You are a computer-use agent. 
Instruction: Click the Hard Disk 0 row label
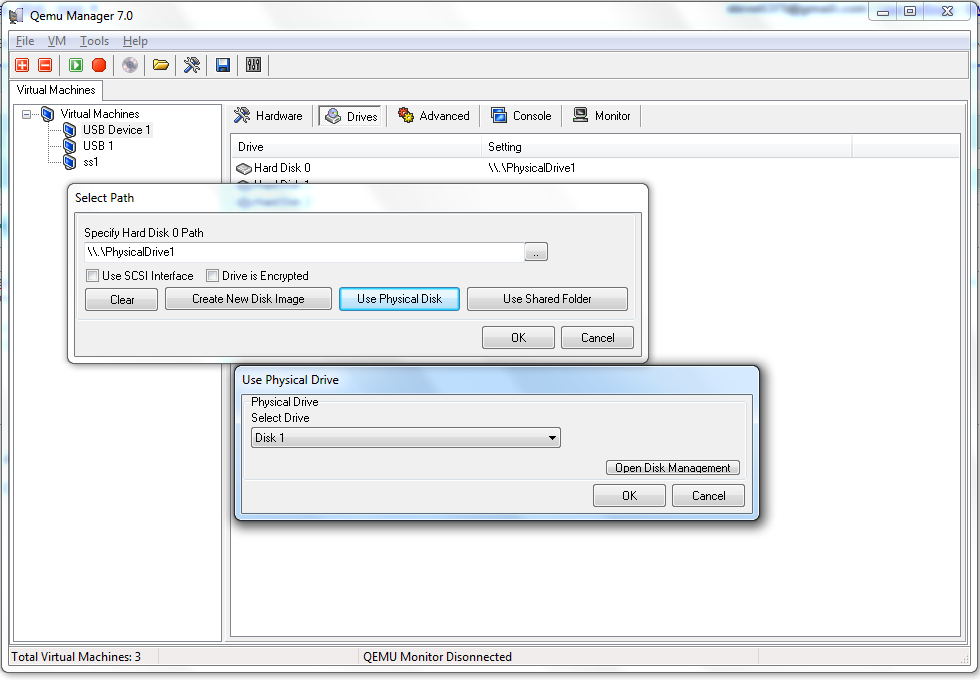coord(282,168)
